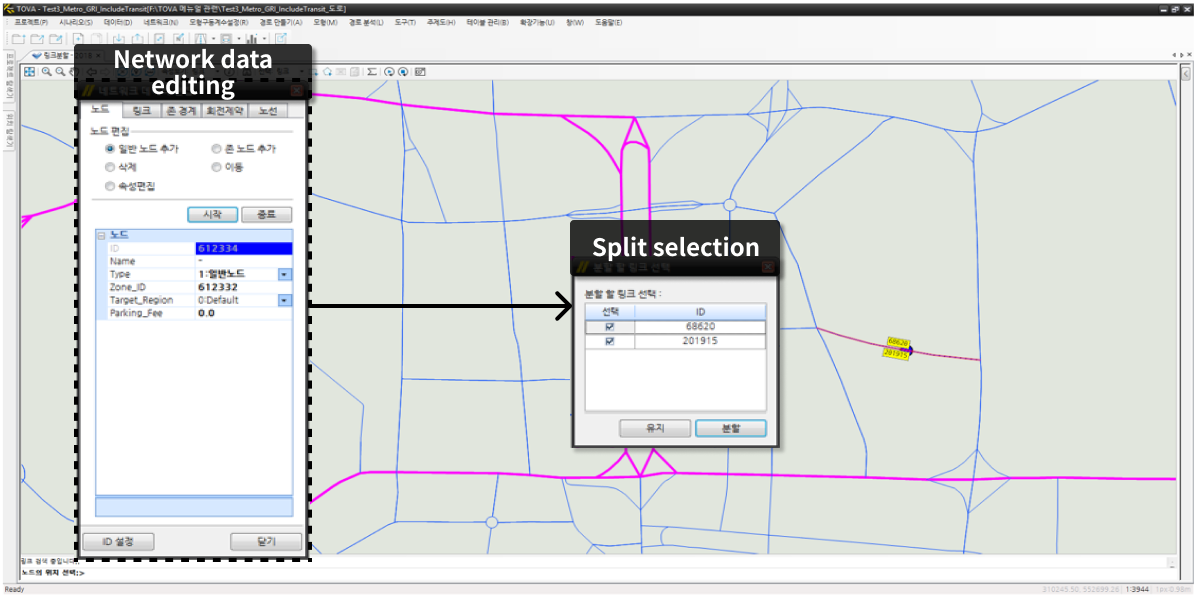Select the 삭제 (delete) radio button
The width and height of the screenshot is (1194, 596).
click(110, 167)
